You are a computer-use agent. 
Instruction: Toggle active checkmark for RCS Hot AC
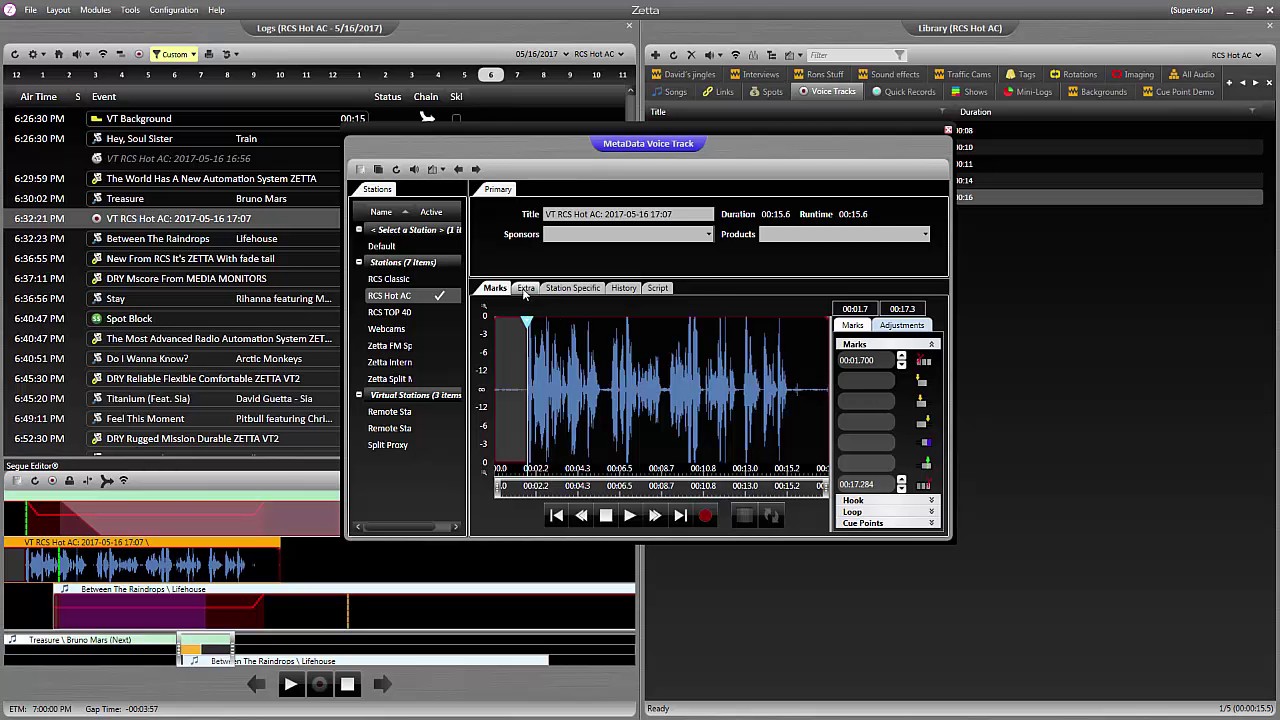click(439, 295)
